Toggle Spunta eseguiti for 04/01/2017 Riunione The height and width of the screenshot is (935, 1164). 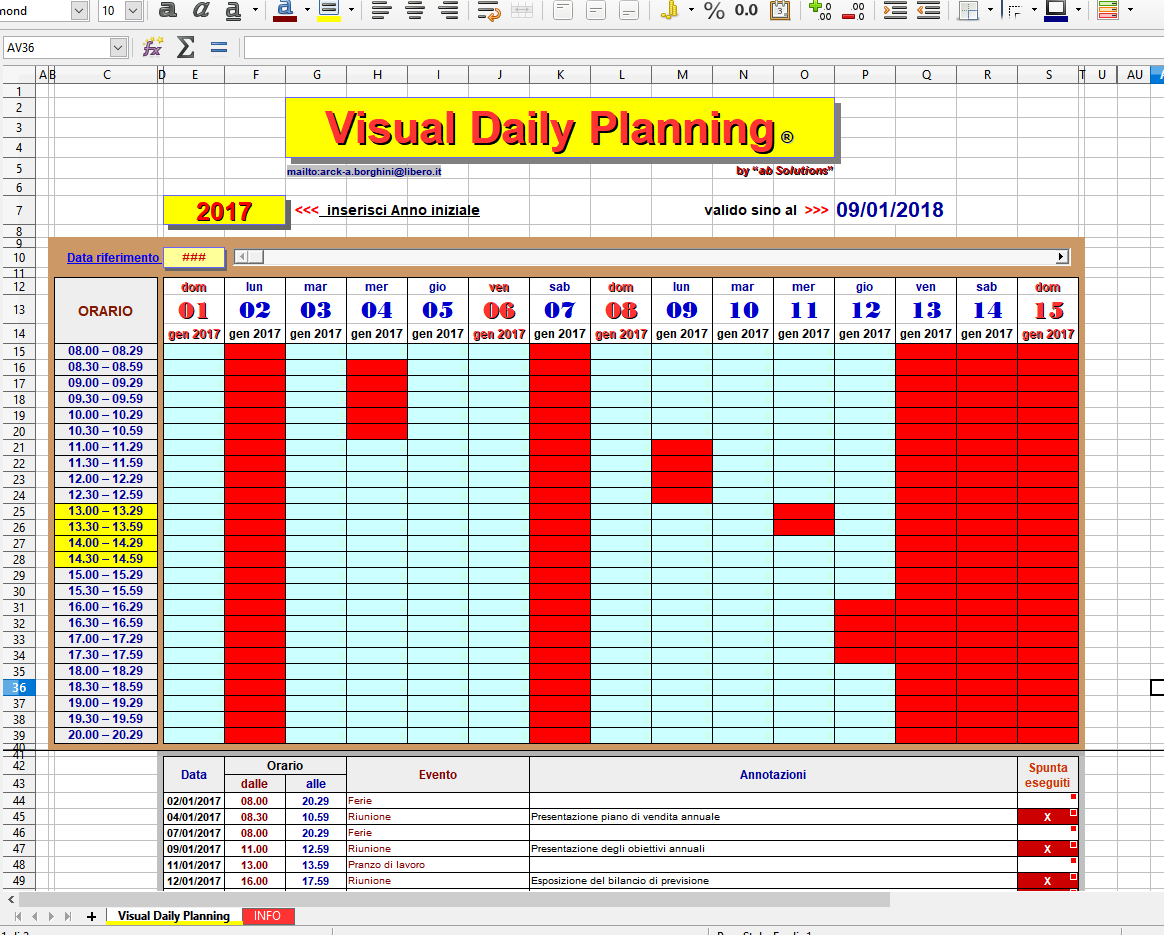tap(1047, 816)
